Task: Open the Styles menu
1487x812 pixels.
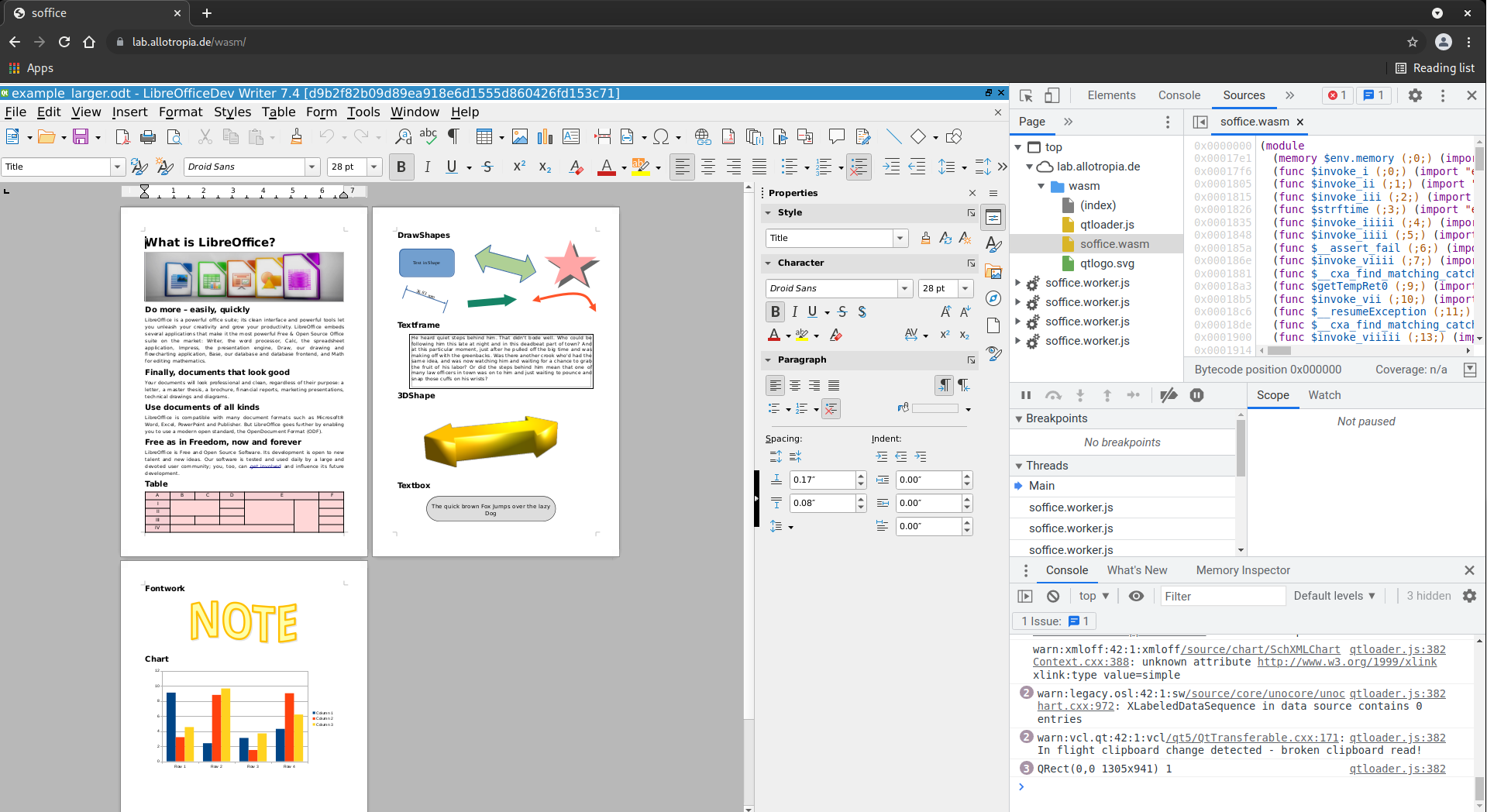Action: [232, 112]
